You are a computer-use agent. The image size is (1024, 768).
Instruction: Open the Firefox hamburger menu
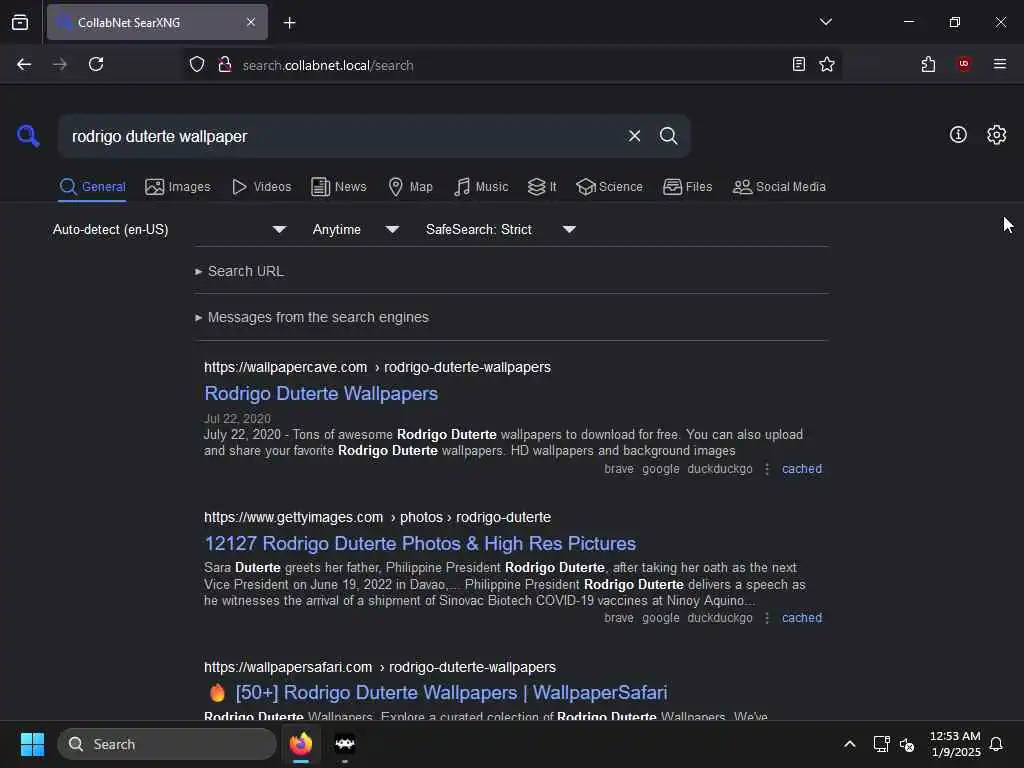click(999, 63)
